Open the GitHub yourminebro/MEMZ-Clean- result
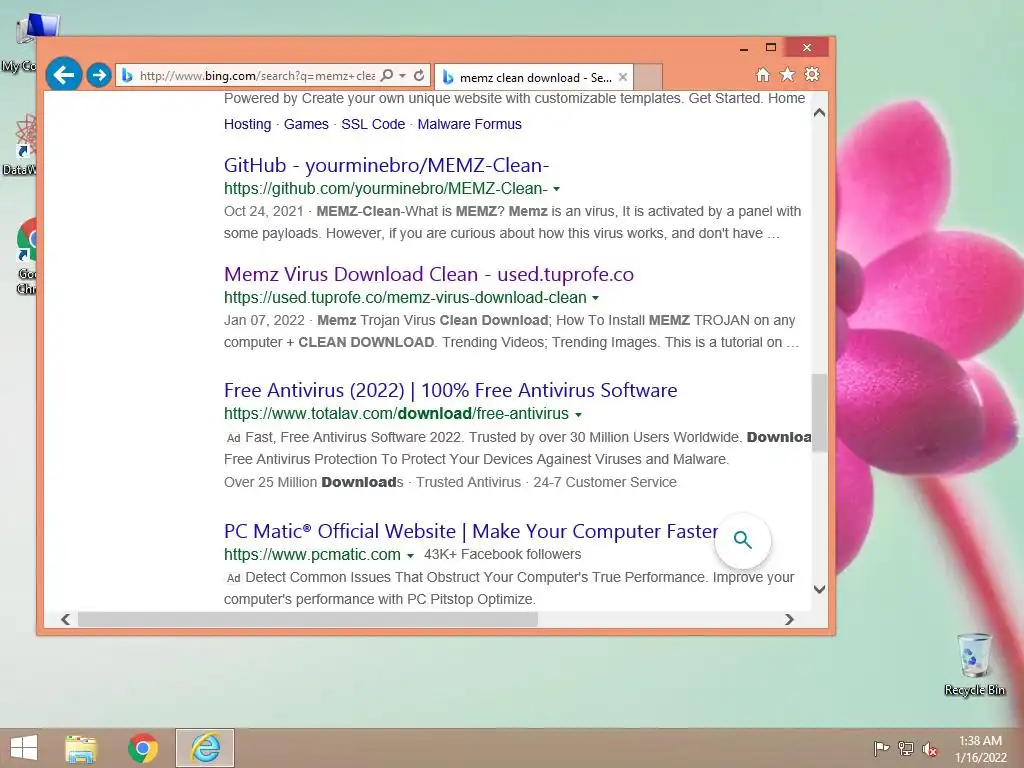1024x768 pixels. coord(387,165)
